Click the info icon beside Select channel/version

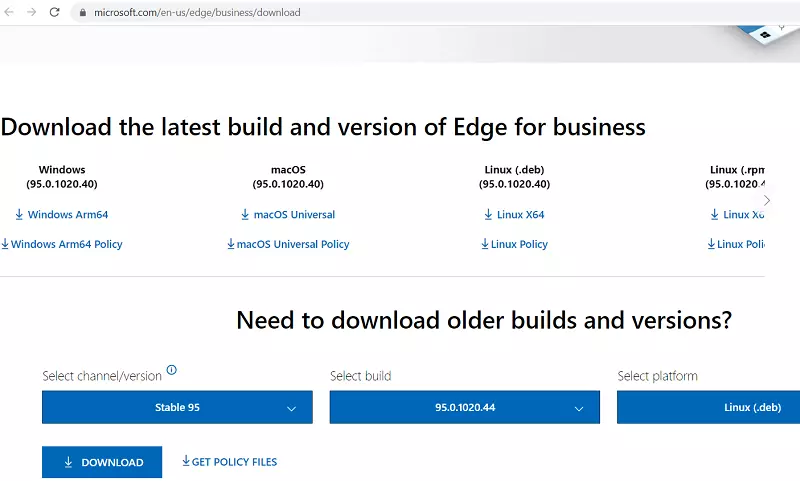click(x=171, y=370)
